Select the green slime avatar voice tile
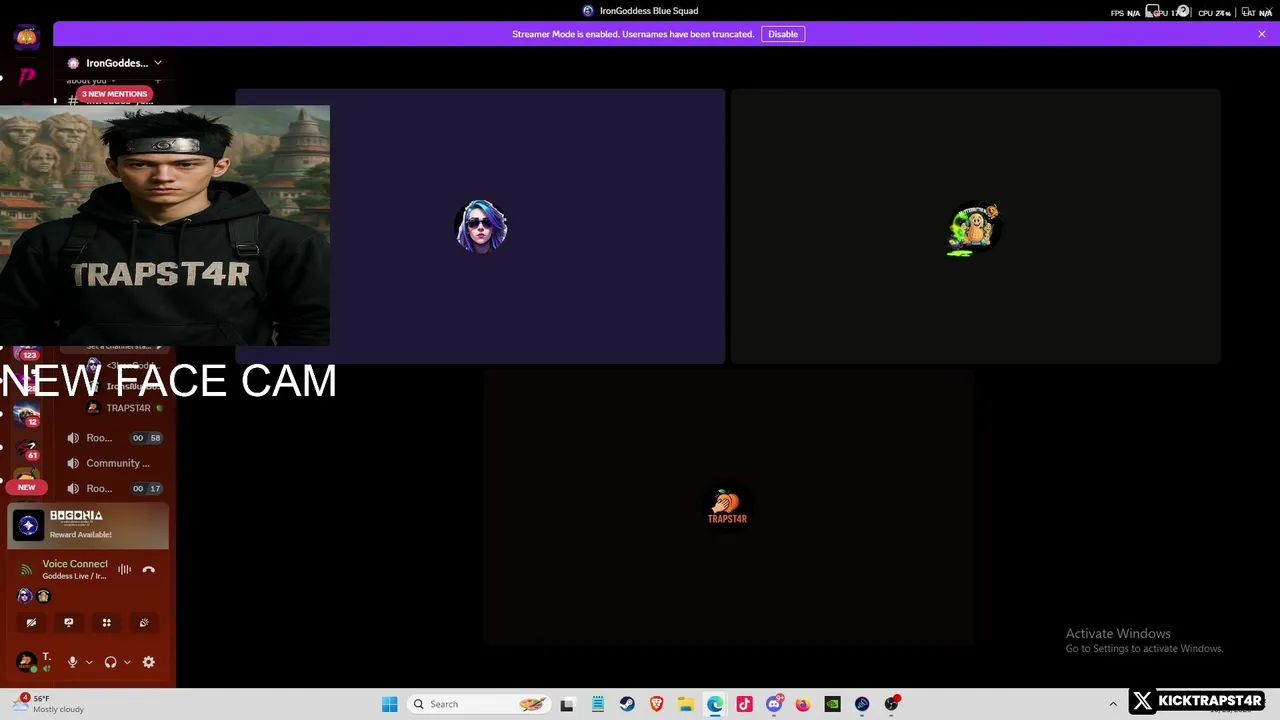The height and width of the screenshot is (720, 1280). coord(975,226)
